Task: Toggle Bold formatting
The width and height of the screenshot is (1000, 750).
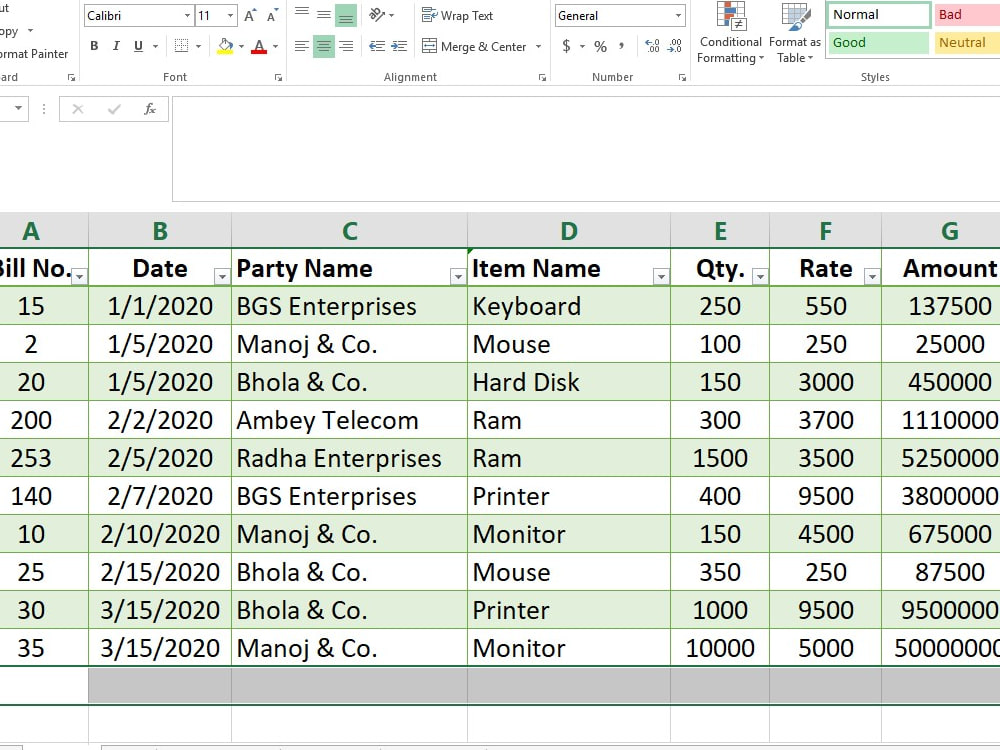Action: tap(94, 46)
